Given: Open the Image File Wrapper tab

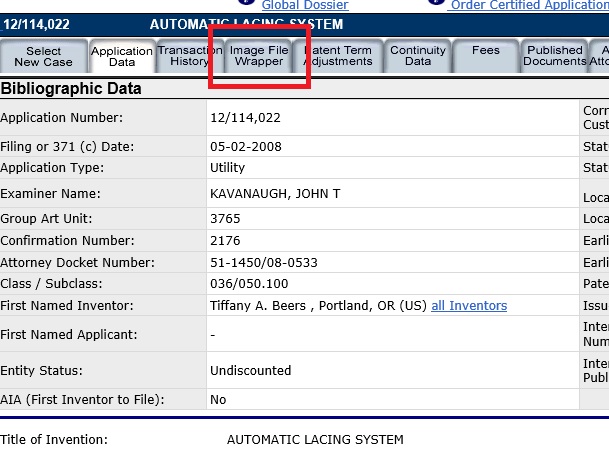Looking at the screenshot, I should coord(259,56).
